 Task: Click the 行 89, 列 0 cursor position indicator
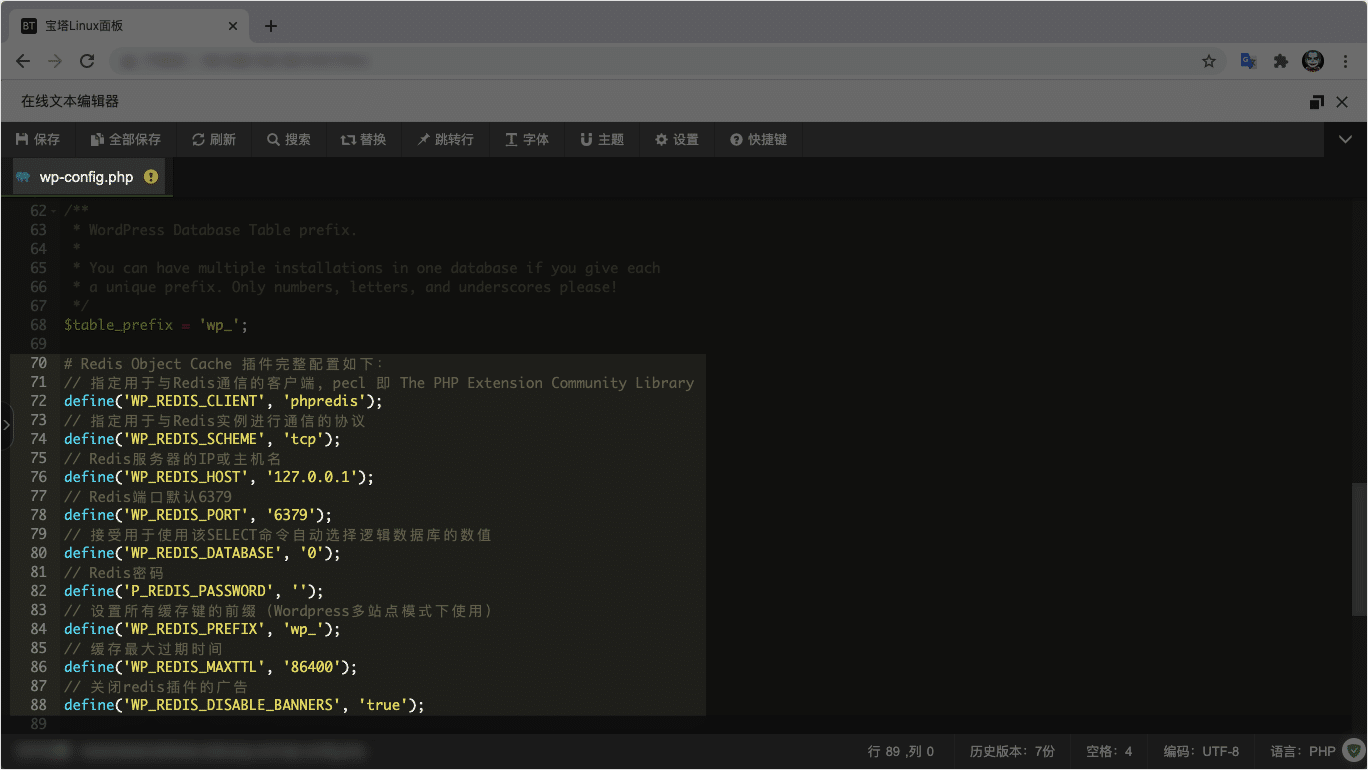[x=901, y=751]
